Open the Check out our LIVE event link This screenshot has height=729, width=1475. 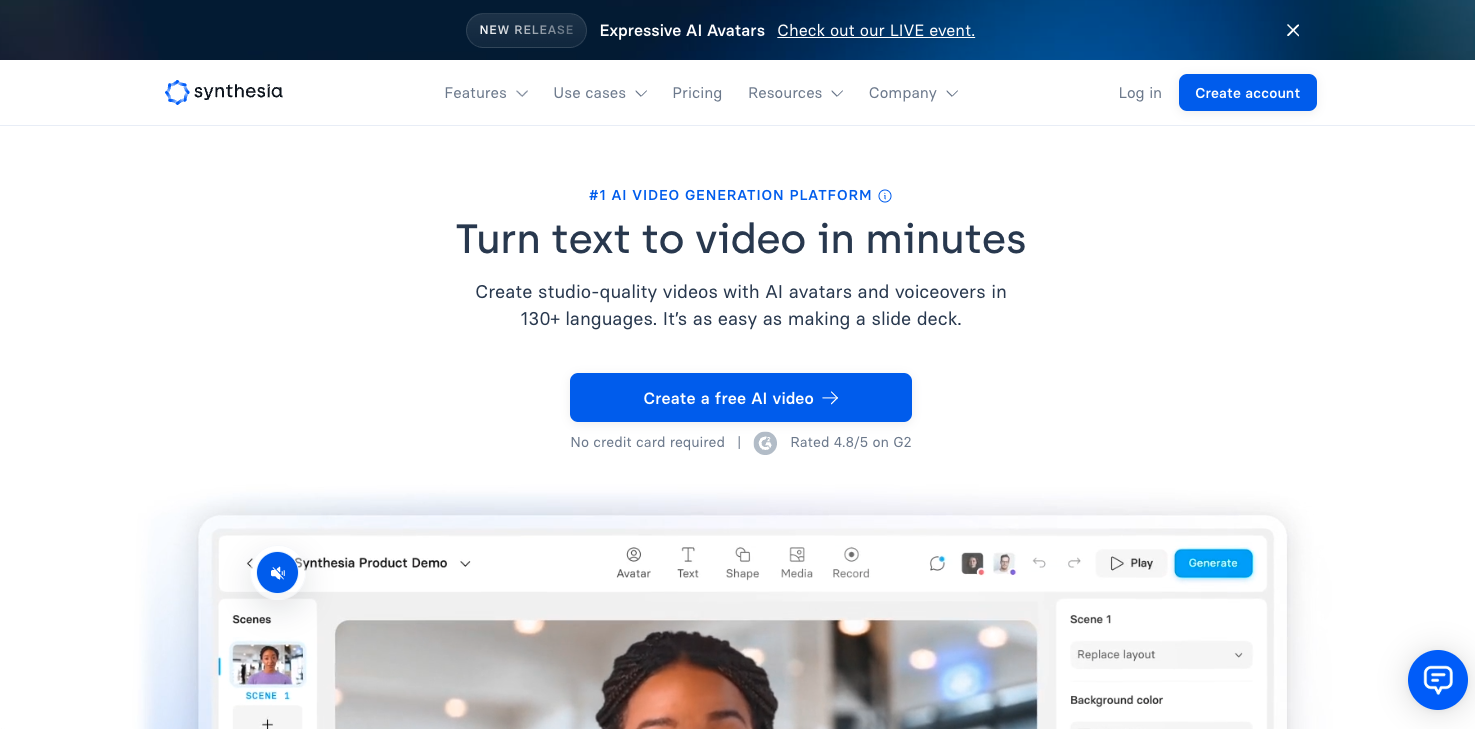pos(876,30)
